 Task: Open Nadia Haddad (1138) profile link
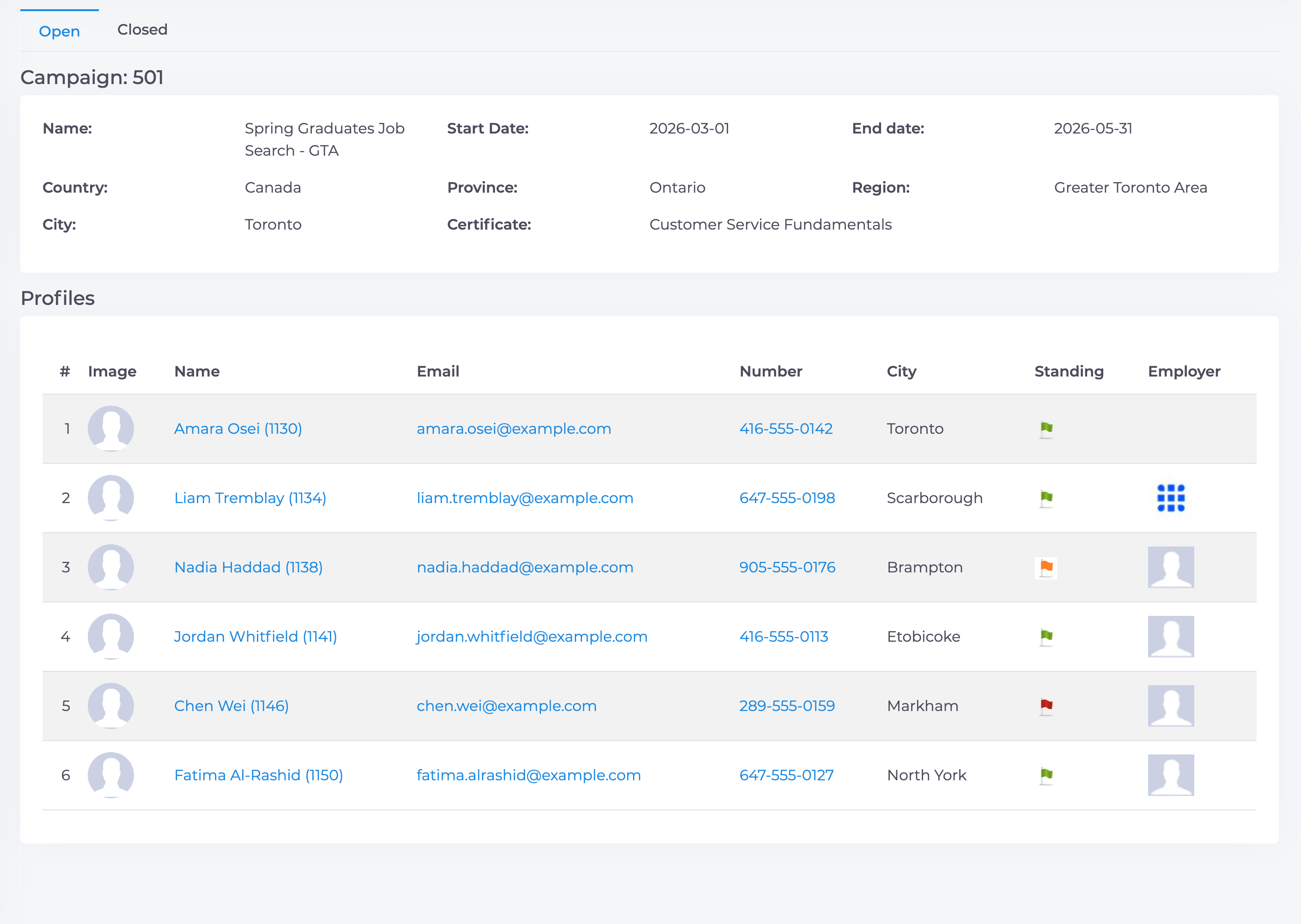coord(249,568)
